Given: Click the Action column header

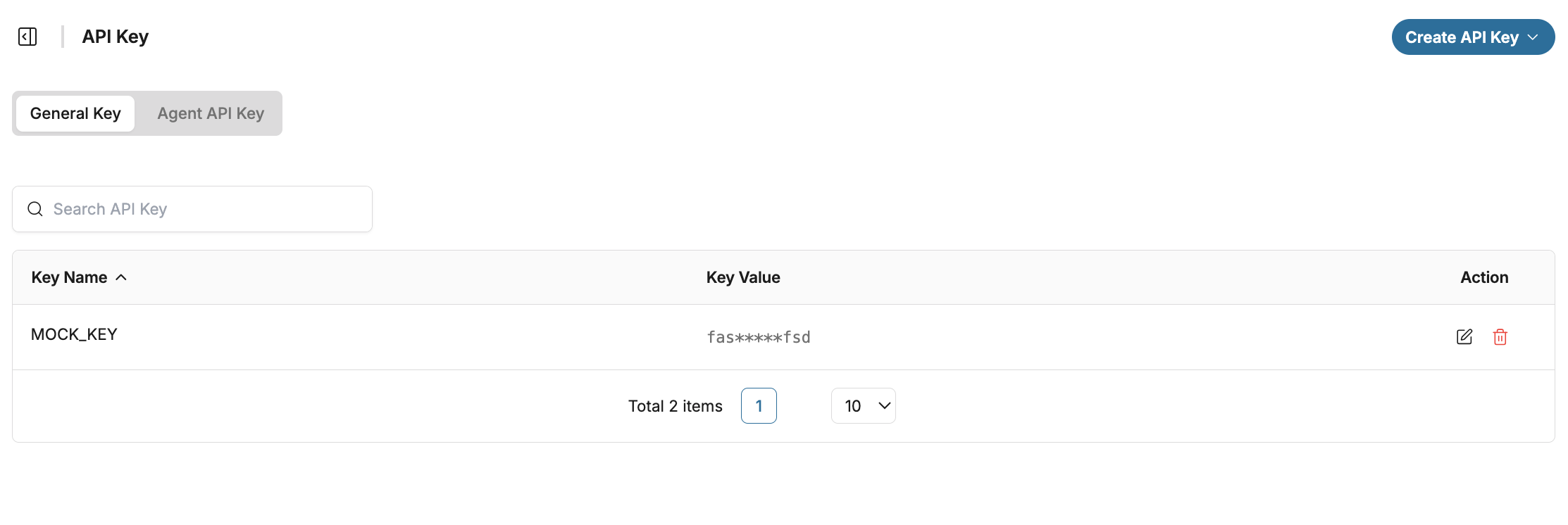Looking at the screenshot, I should [x=1484, y=277].
